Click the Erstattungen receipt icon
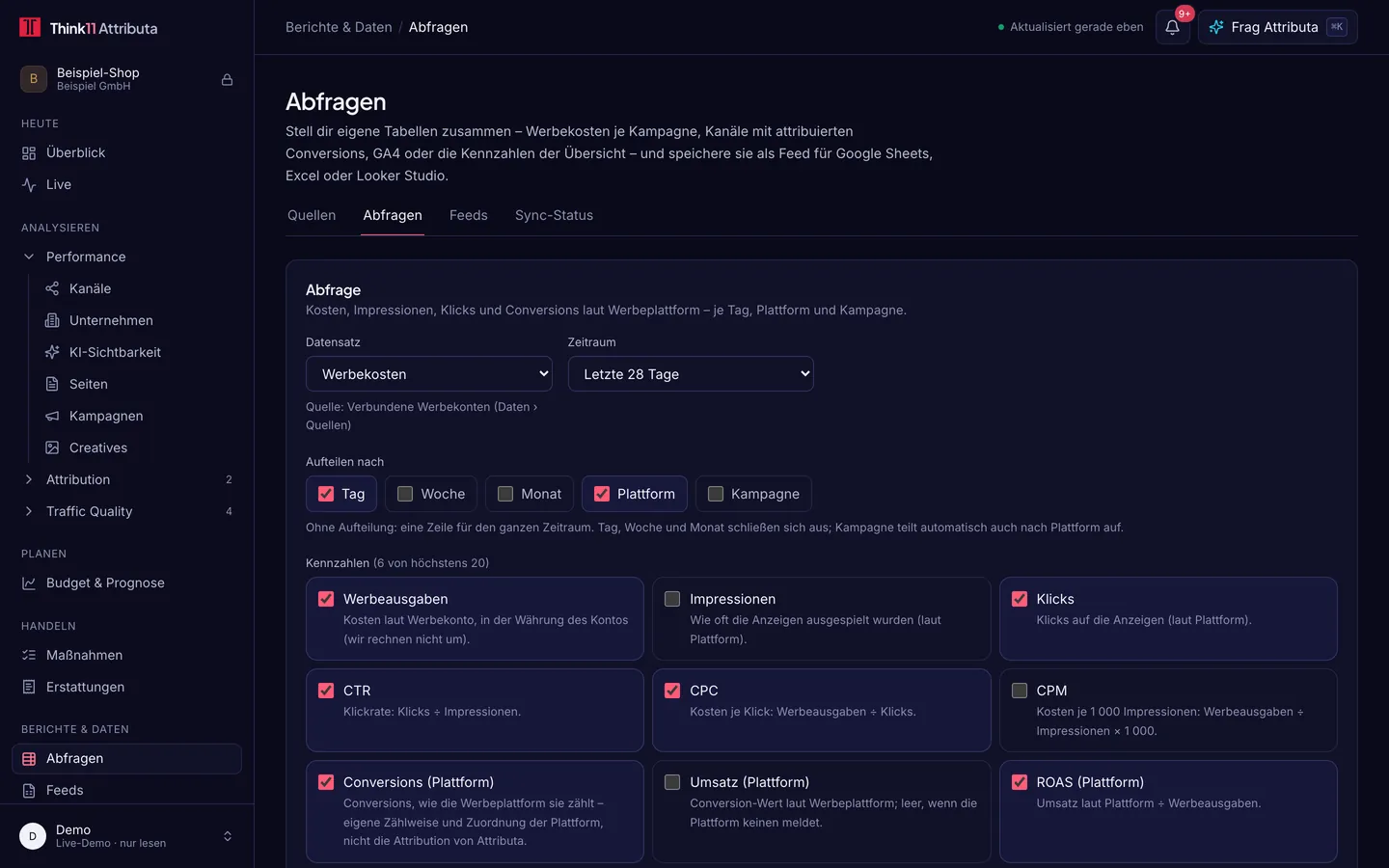Image resolution: width=1389 pixels, height=868 pixels. tap(29, 687)
